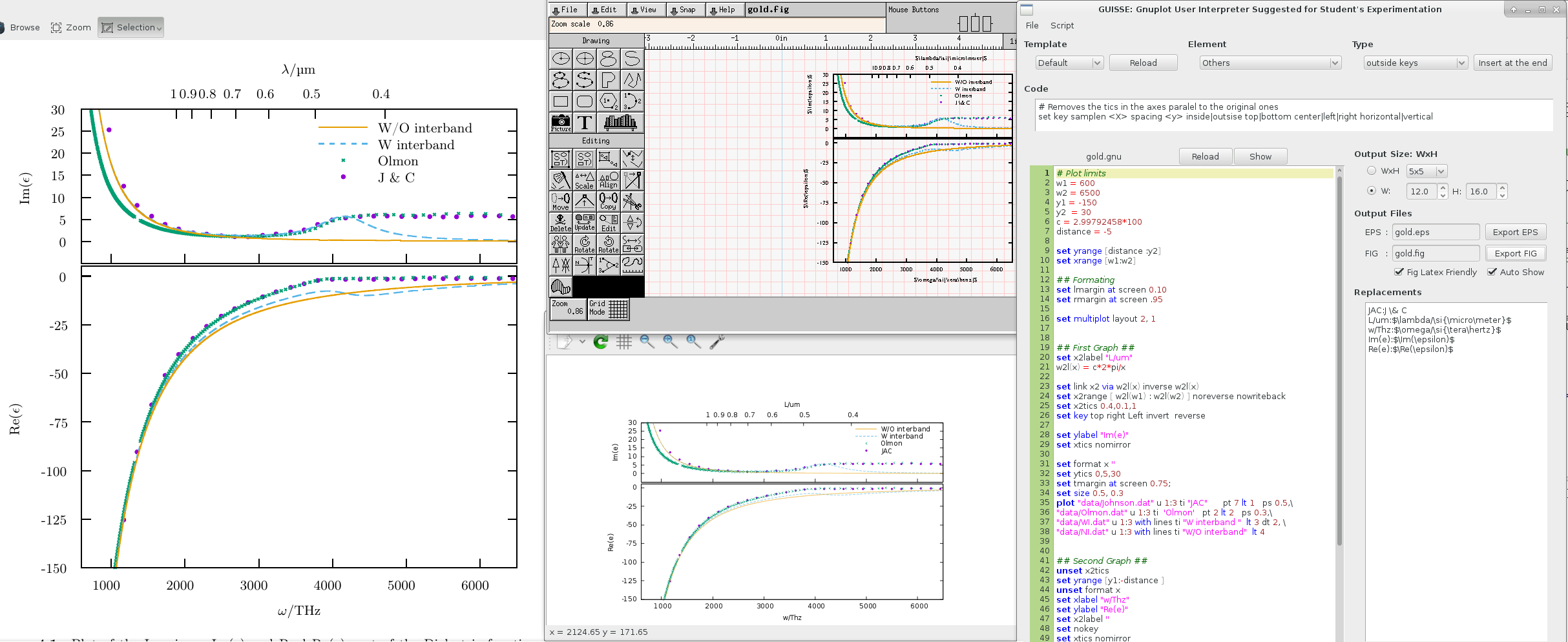Select the polygon drawing tool in xfig

608,79
